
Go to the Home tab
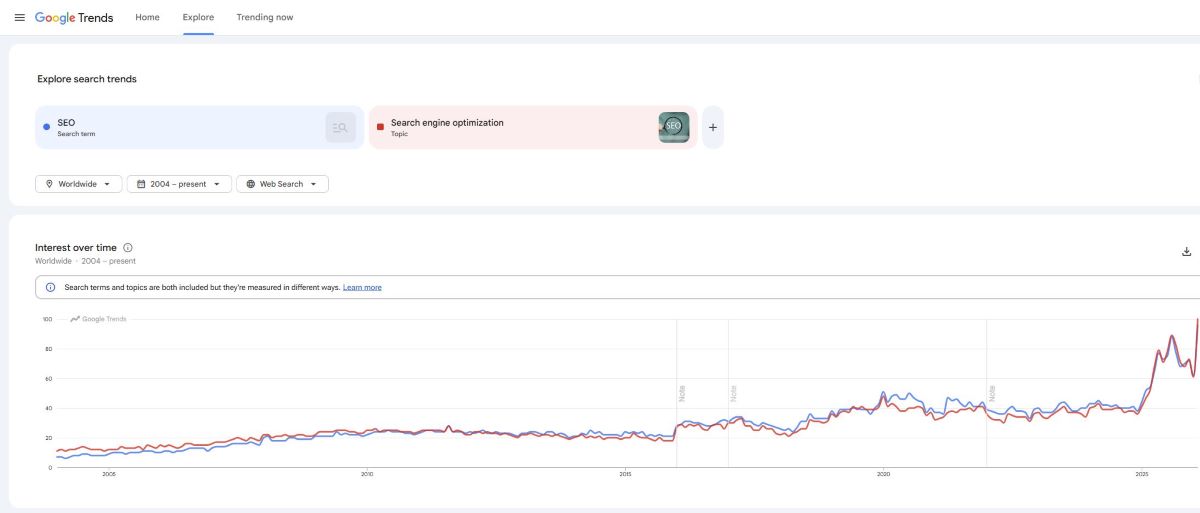[x=147, y=17]
